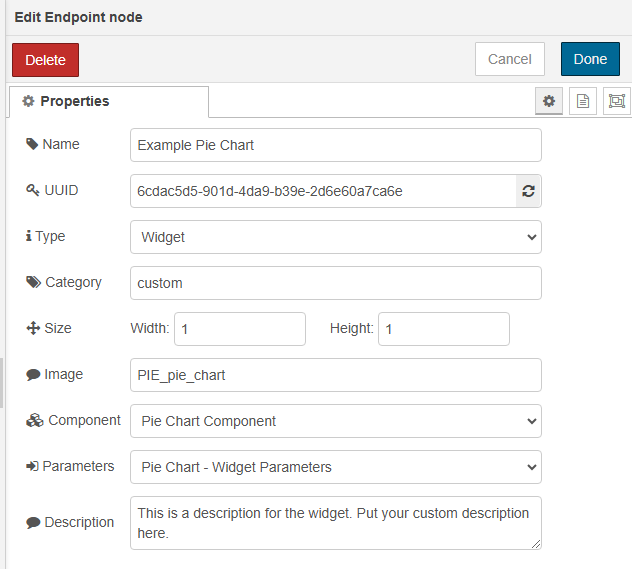Delete the Endpoint node
Screen dimensions: 632x569
coord(46,60)
